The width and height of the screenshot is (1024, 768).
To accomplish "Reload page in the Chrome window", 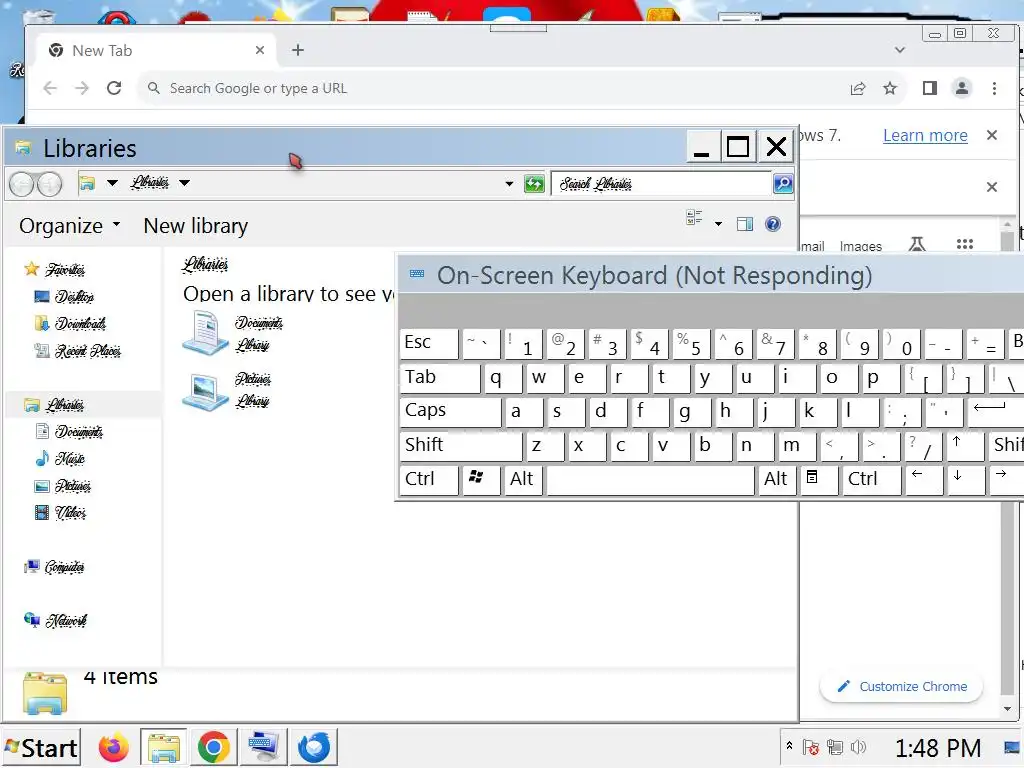I will [x=114, y=88].
